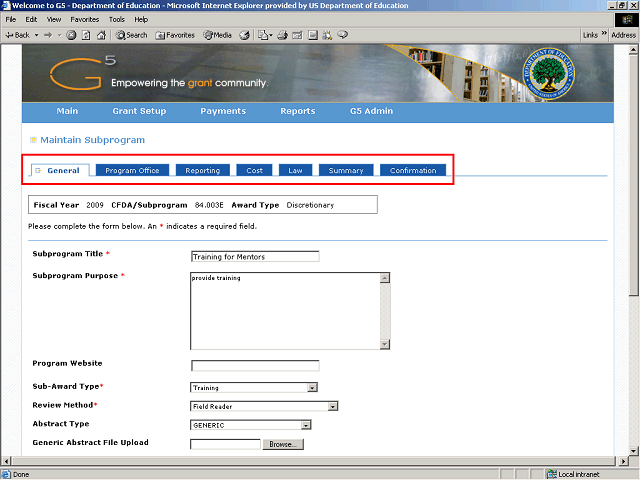The height and width of the screenshot is (480, 640).
Task: Click the Windows flag throbber icon
Action: 627,20
